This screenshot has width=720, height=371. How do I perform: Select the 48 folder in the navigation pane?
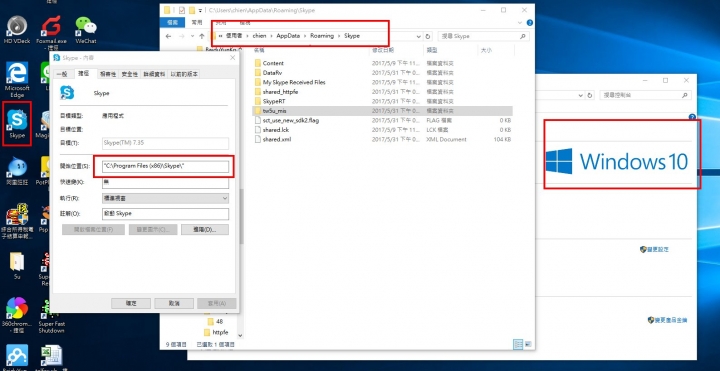(215, 321)
